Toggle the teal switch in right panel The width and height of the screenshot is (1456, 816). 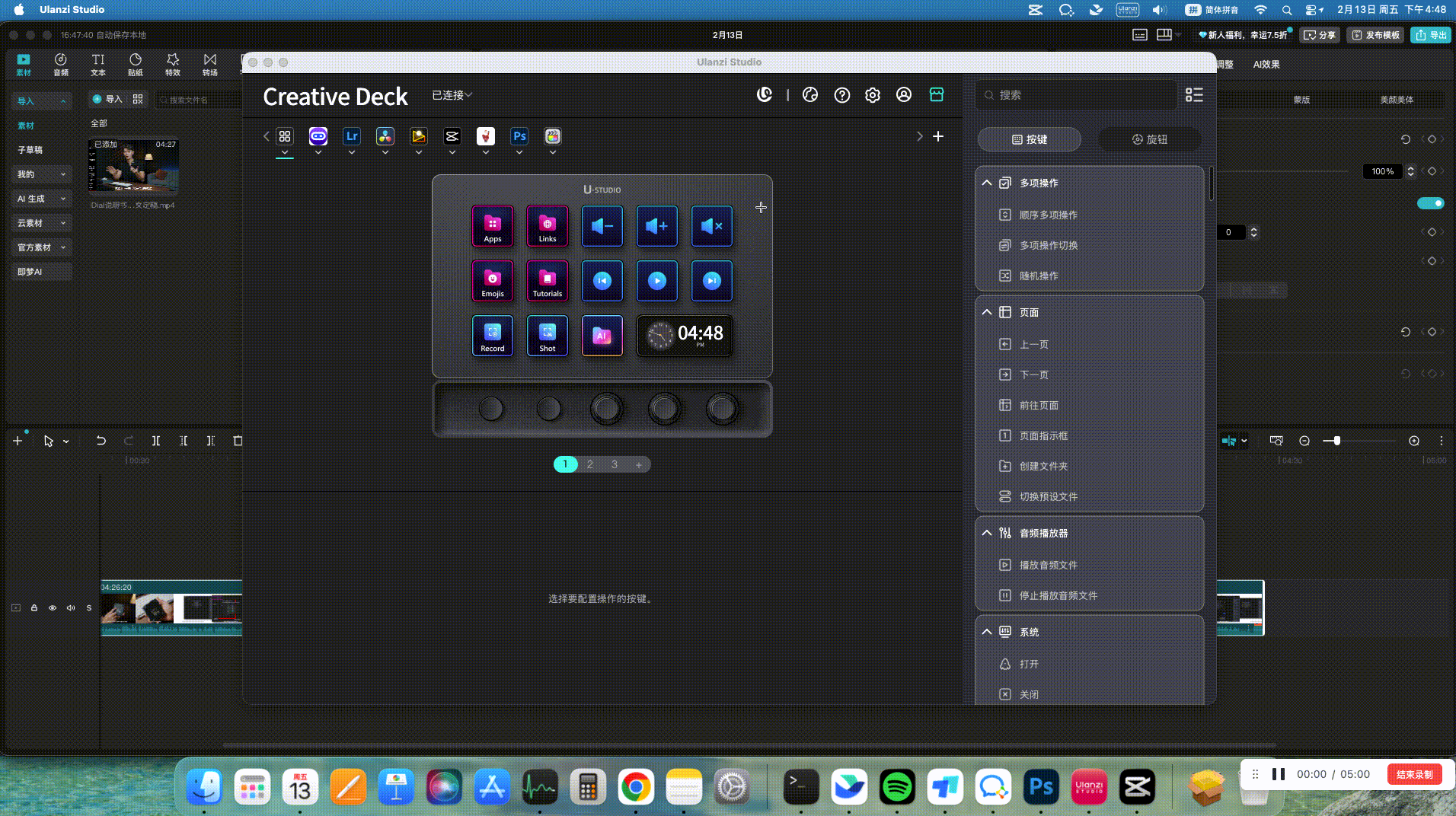coord(1430,203)
